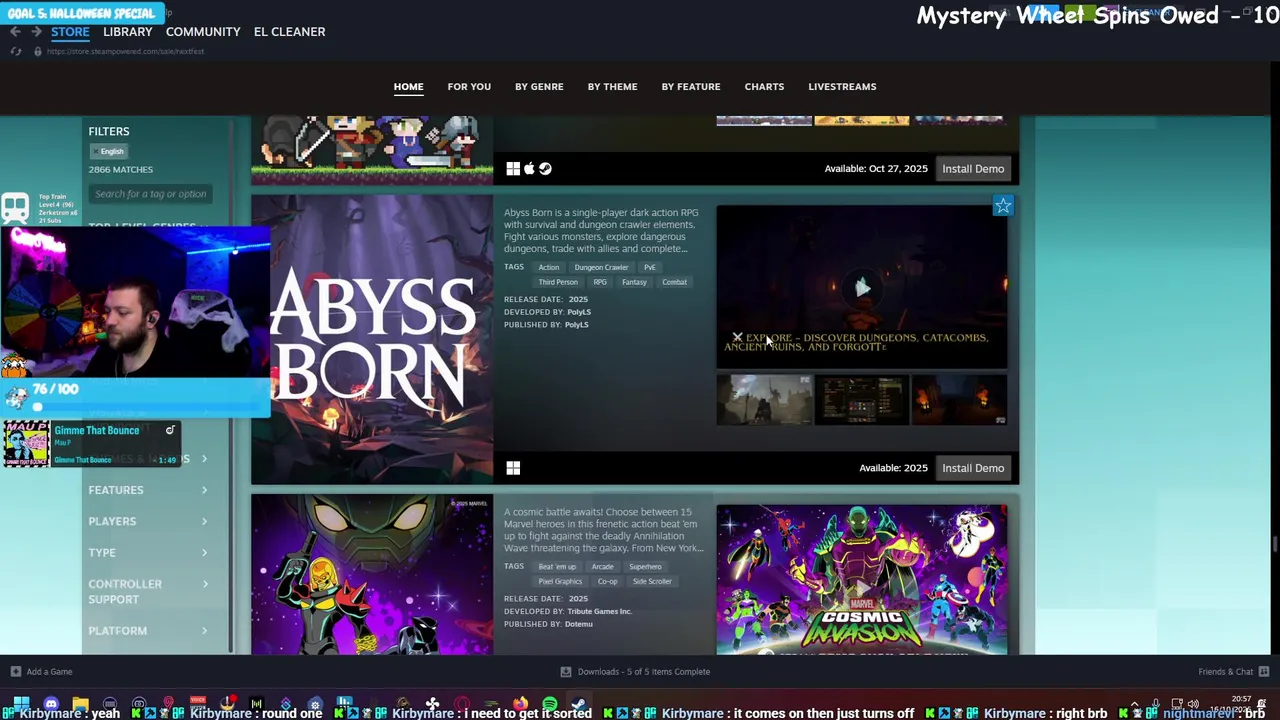Screen dimensions: 1280x720
Task: Expand the Players filter section
Action: pos(148,521)
